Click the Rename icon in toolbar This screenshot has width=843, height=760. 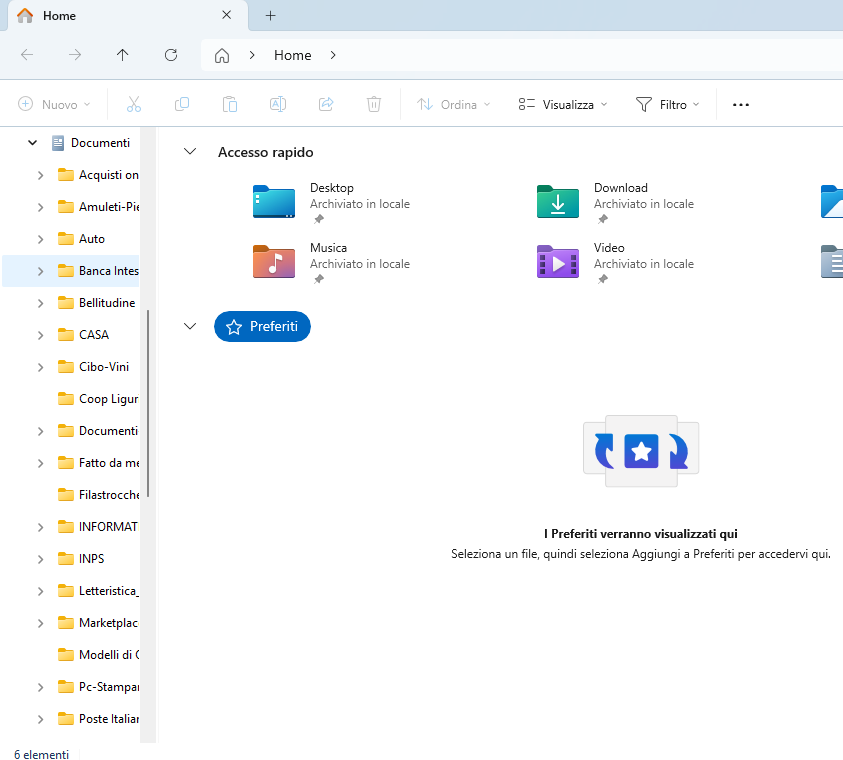(x=278, y=104)
